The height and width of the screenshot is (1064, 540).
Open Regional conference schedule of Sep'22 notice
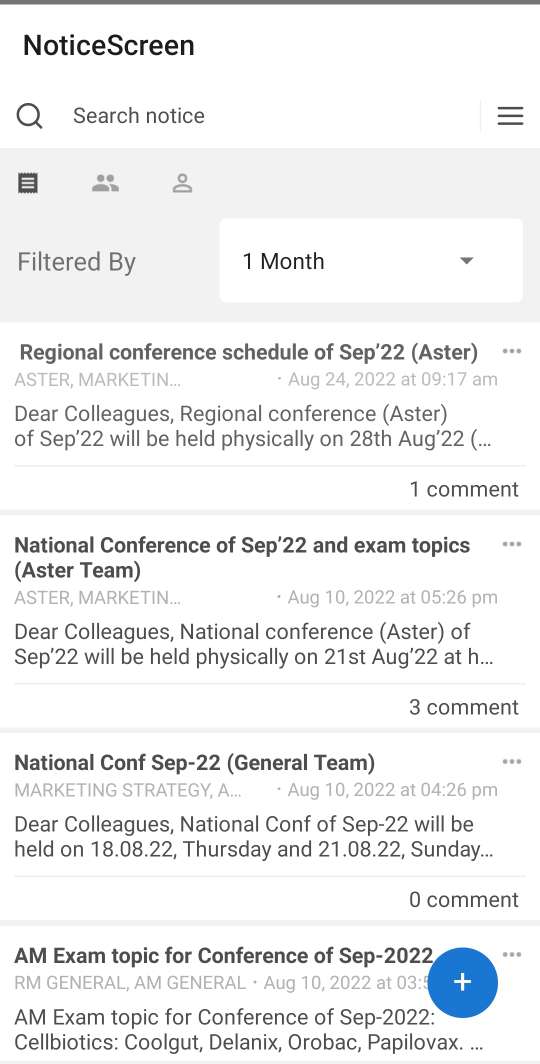click(249, 352)
